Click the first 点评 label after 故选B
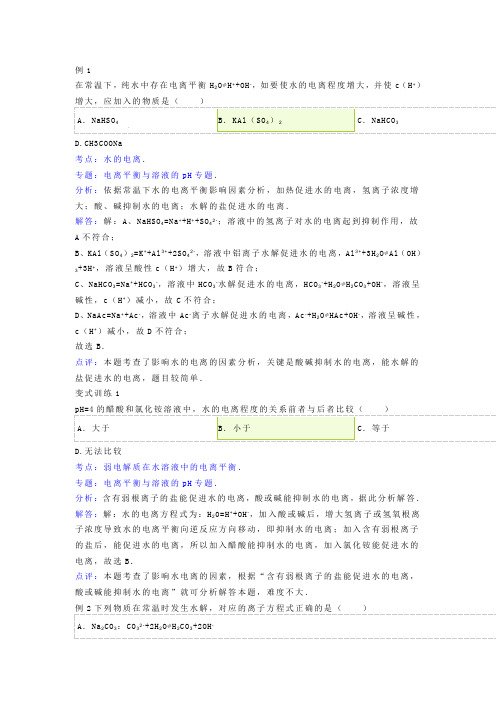Viewport: 496px width, 702px height. 85,362
